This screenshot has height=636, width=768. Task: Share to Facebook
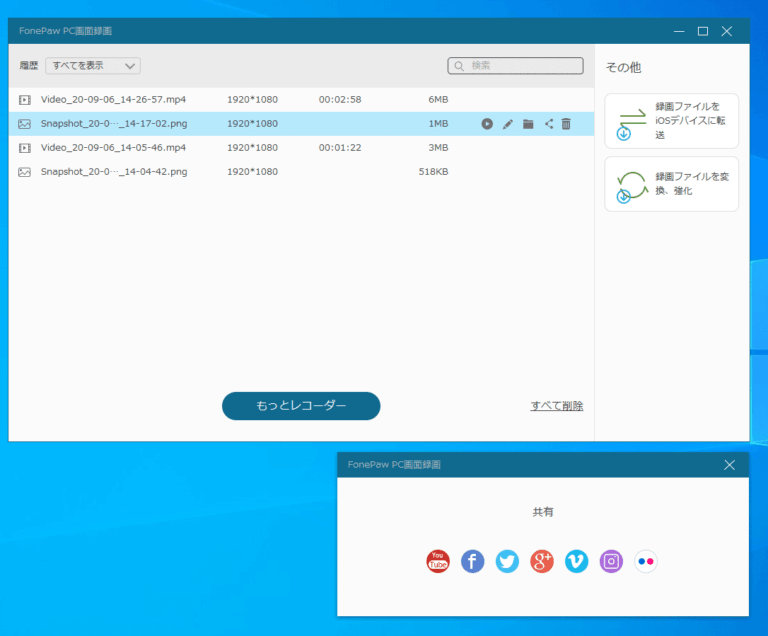click(473, 562)
